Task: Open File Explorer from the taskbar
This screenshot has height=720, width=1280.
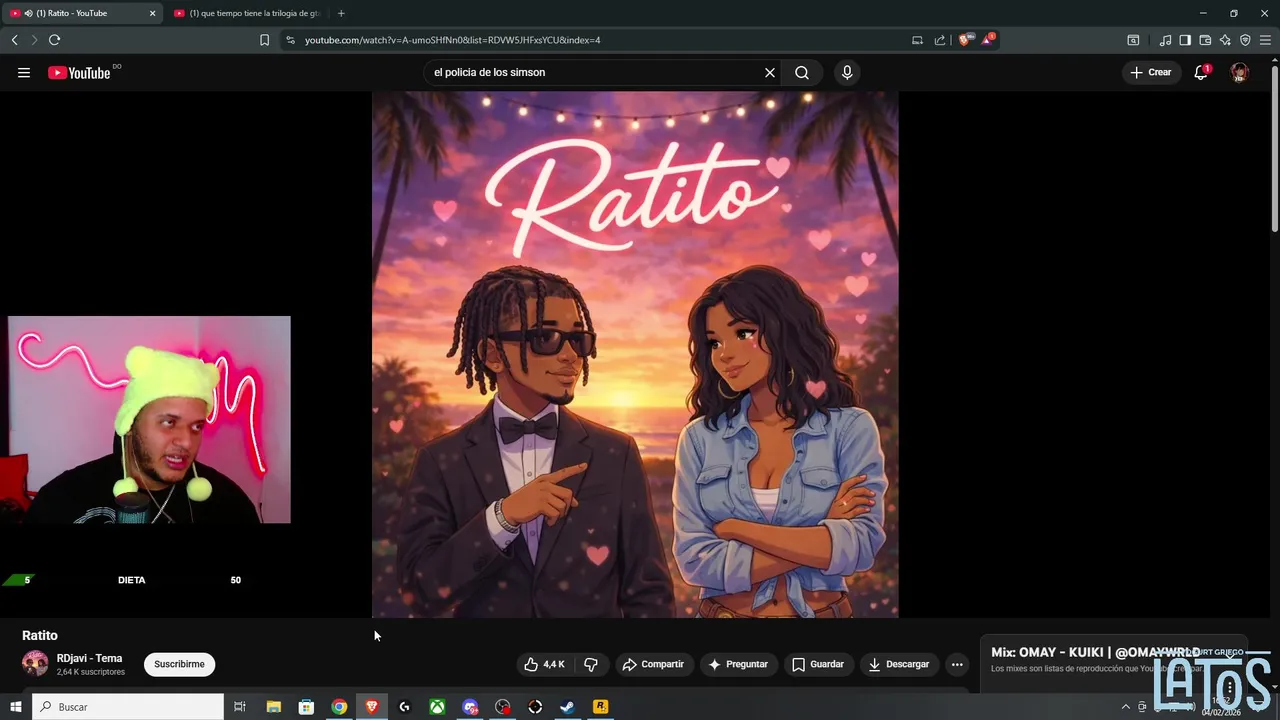Action: click(273, 707)
